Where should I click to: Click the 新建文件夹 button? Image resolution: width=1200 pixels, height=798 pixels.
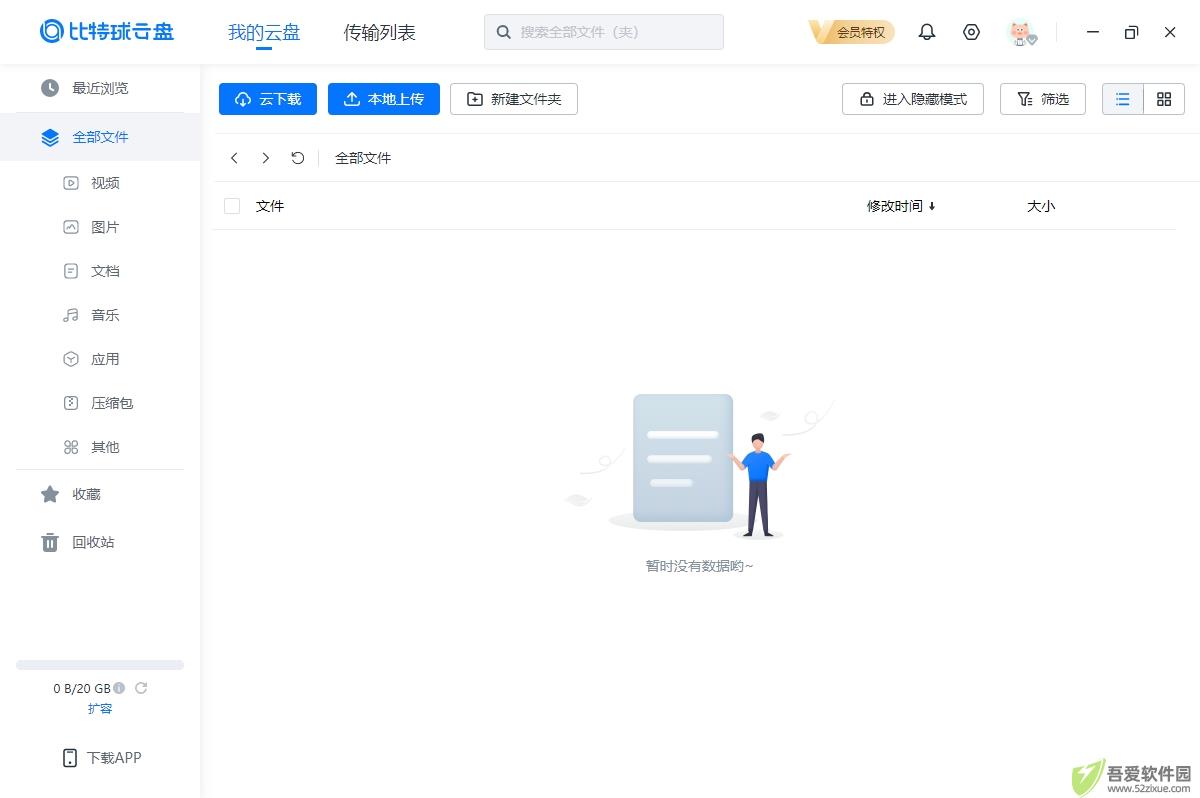tap(514, 99)
